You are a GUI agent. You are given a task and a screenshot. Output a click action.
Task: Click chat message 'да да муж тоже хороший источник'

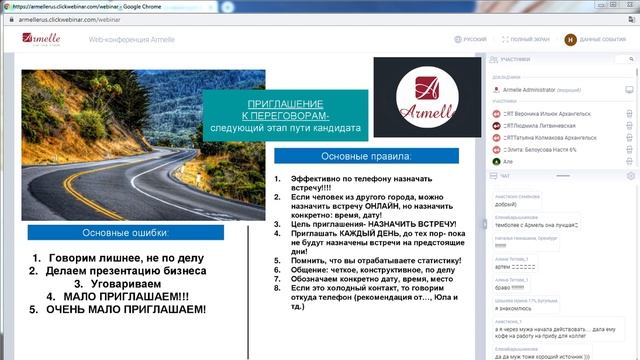542,357
